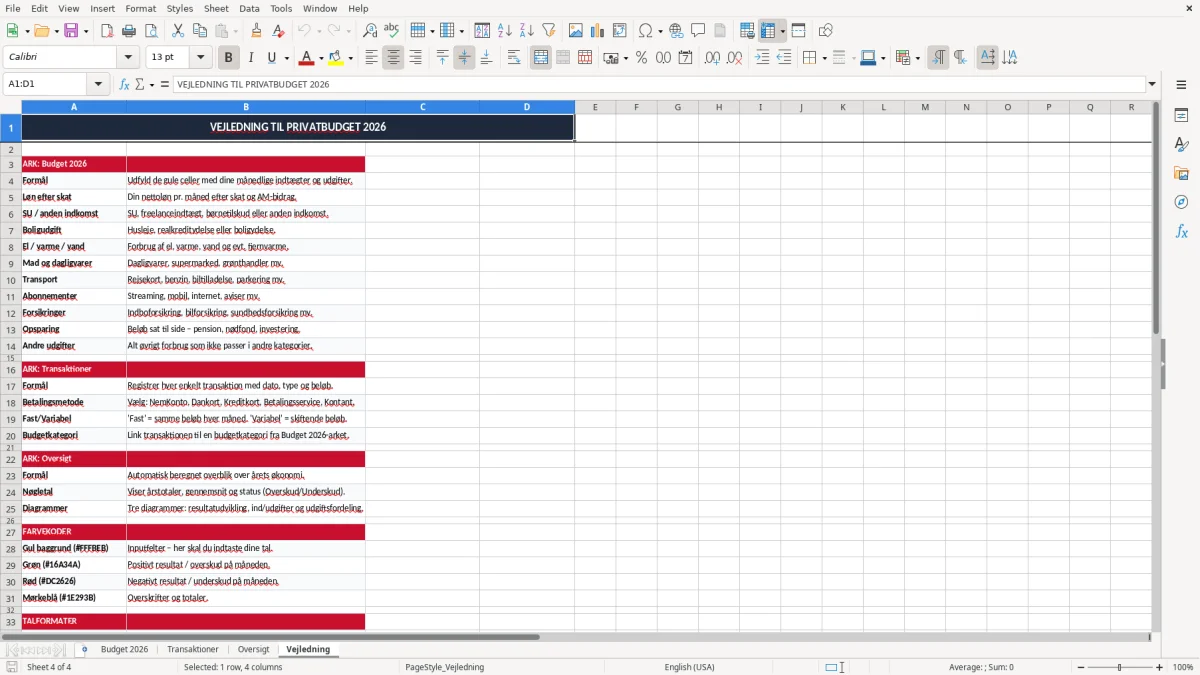Viewport: 1200px width, 675px height.
Task: Select column header F
Action: point(636,107)
